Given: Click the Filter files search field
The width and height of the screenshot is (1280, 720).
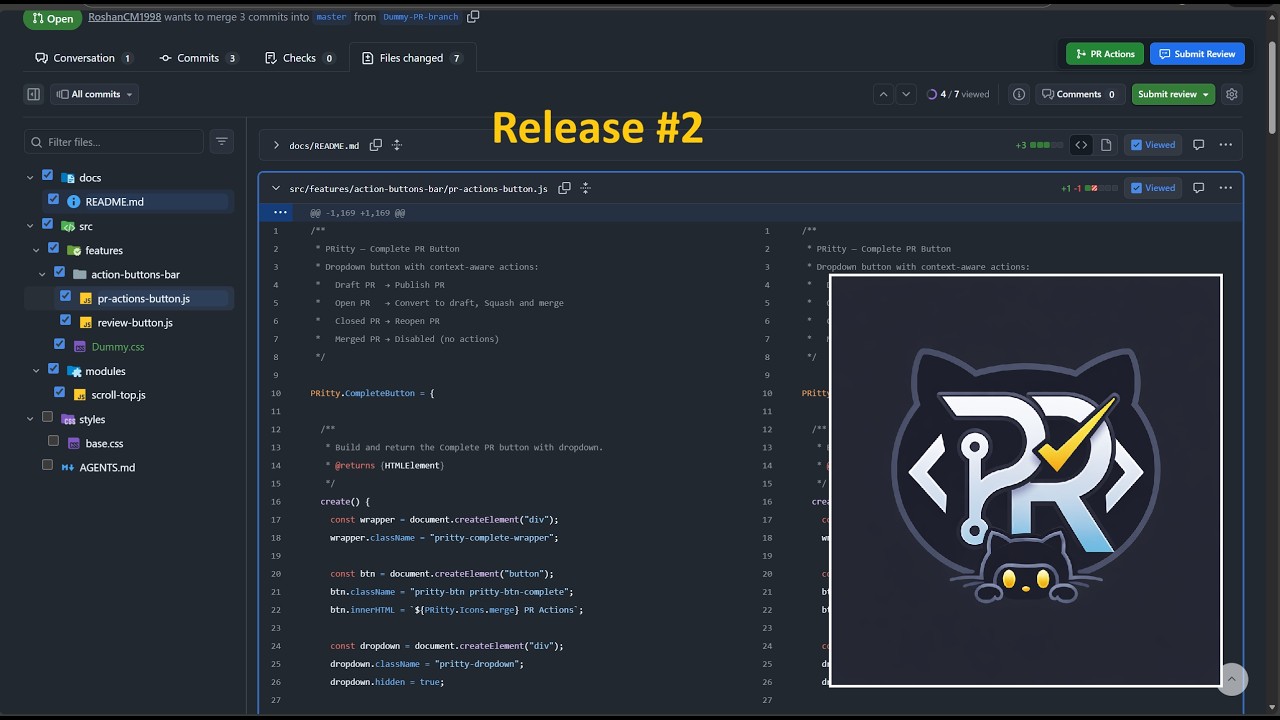Looking at the screenshot, I should (x=114, y=142).
